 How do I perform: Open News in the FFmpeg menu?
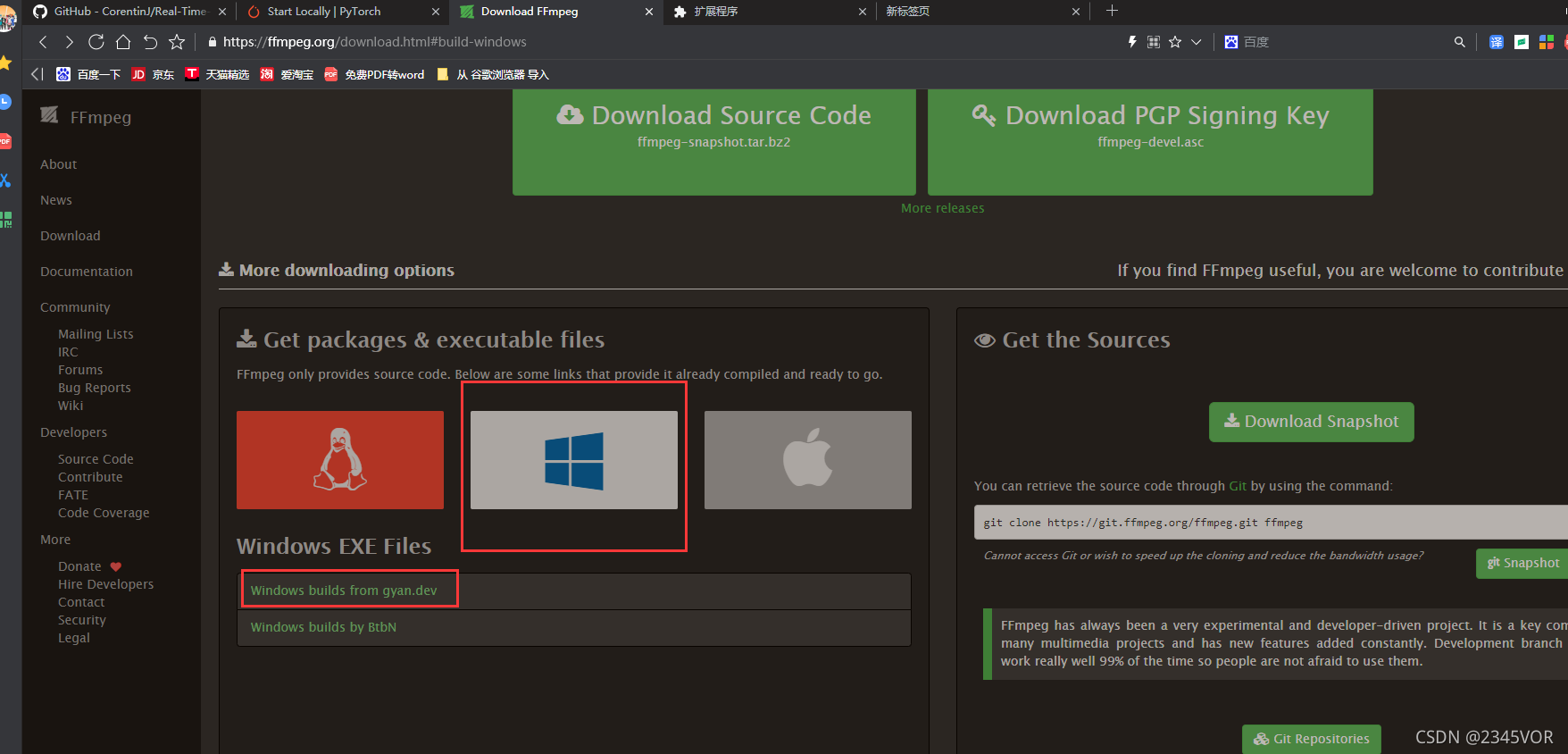56,200
